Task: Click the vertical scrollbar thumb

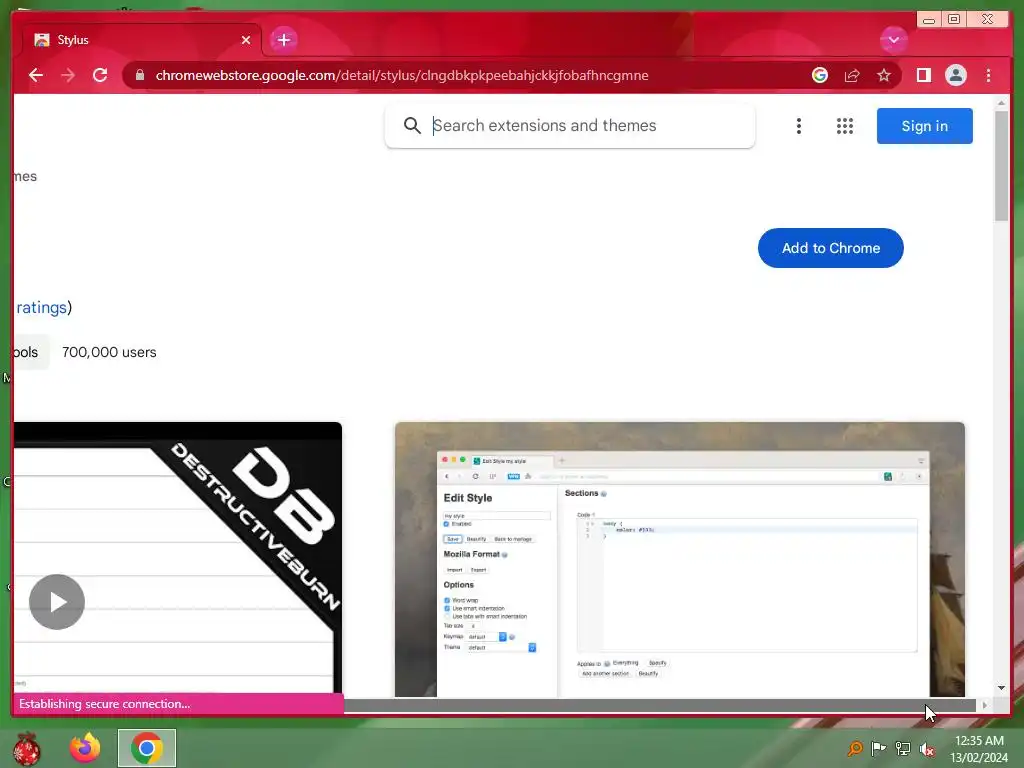Action: 1001,166
